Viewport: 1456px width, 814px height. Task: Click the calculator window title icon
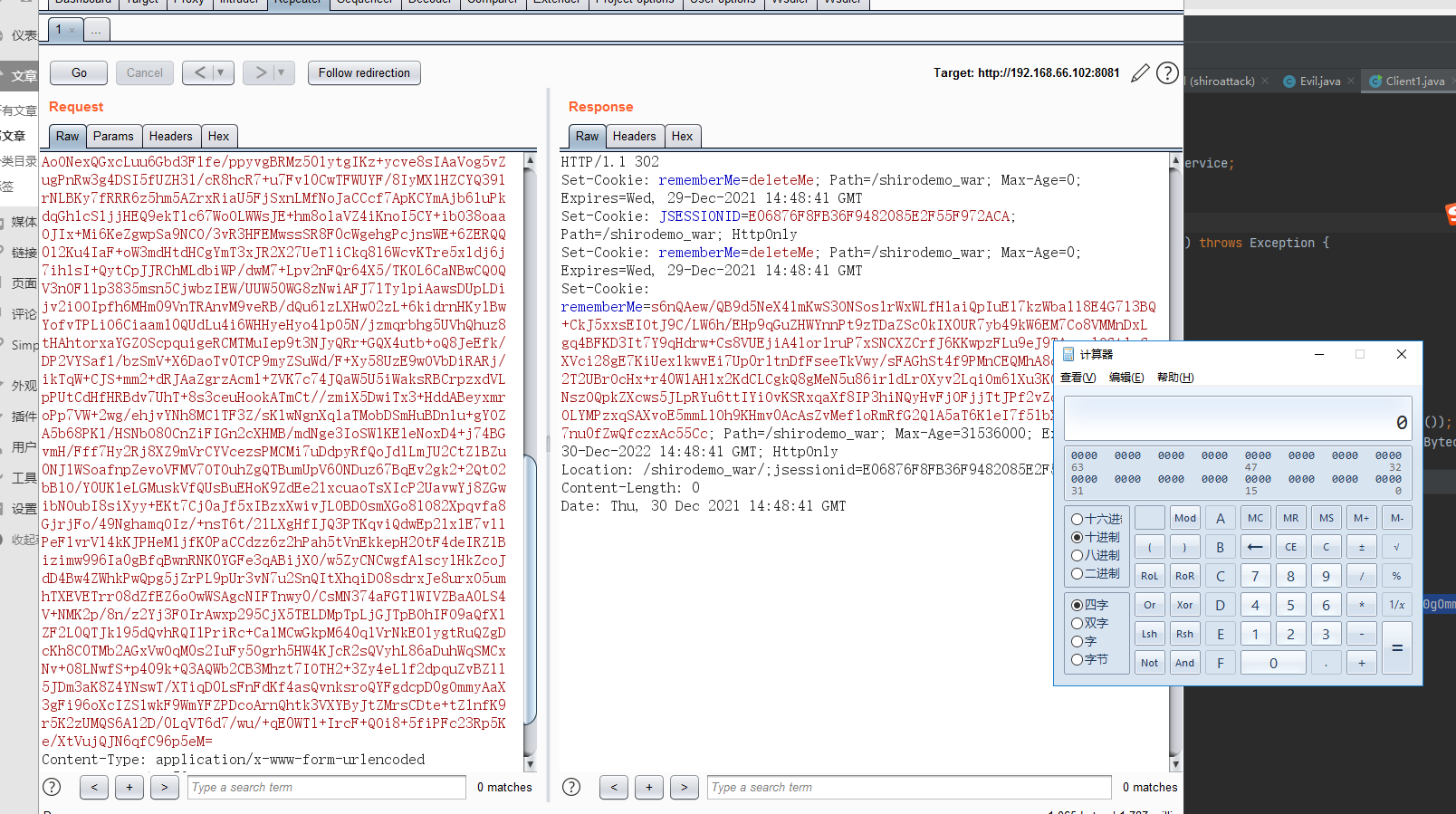pyautogui.click(x=1068, y=354)
